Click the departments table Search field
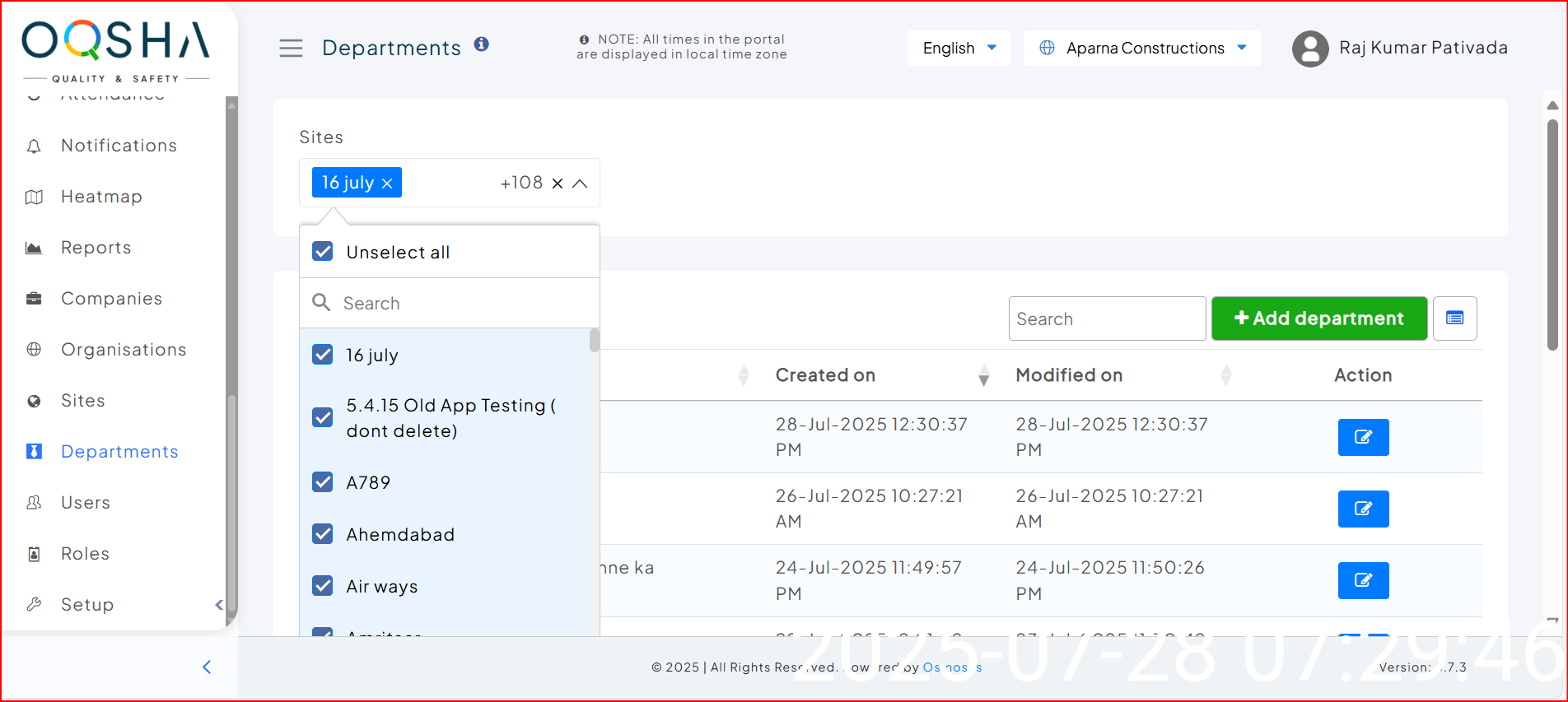Image resolution: width=1568 pixels, height=702 pixels. 1106,318
